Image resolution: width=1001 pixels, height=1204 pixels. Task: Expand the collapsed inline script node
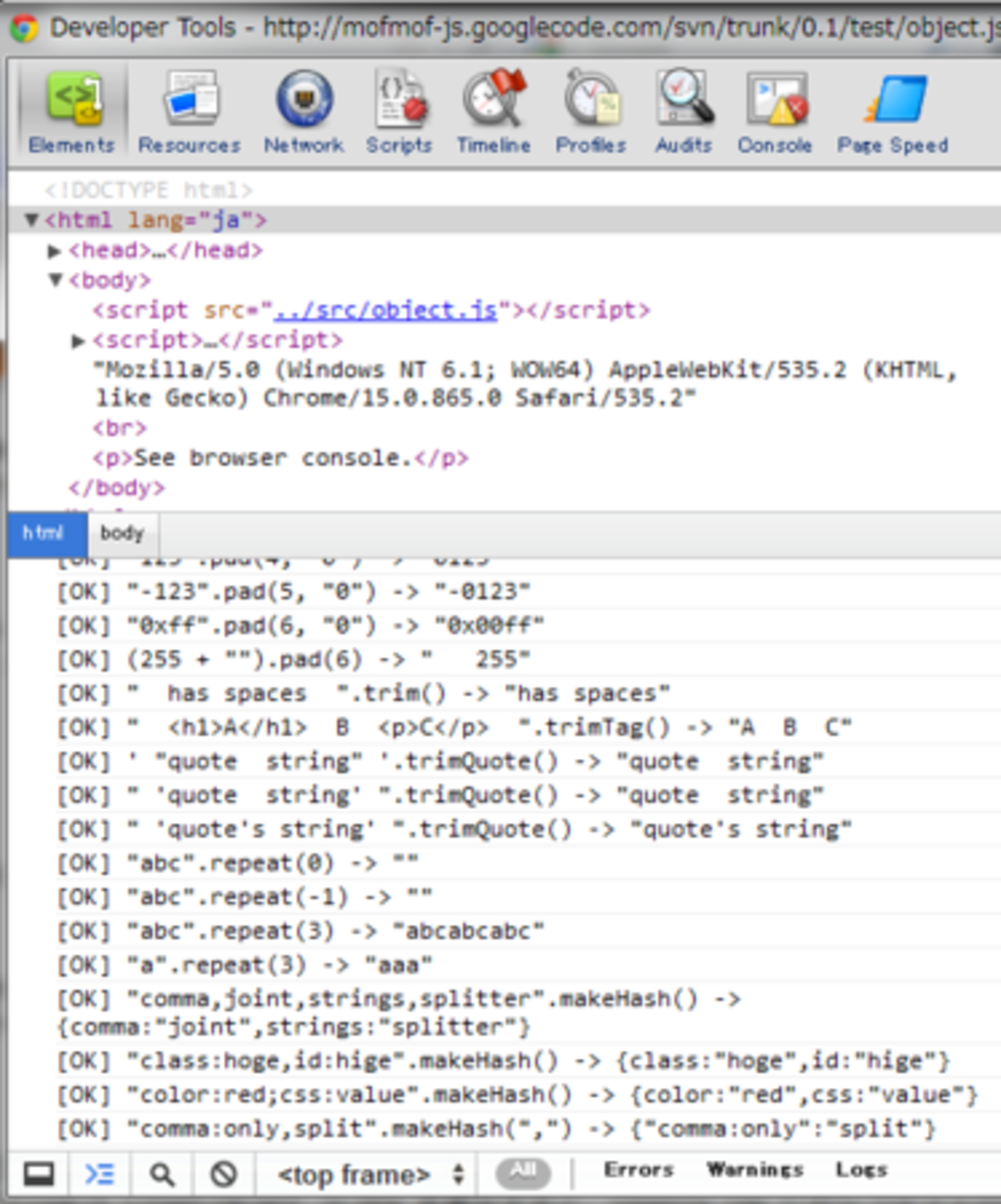click(x=78, y=340)
